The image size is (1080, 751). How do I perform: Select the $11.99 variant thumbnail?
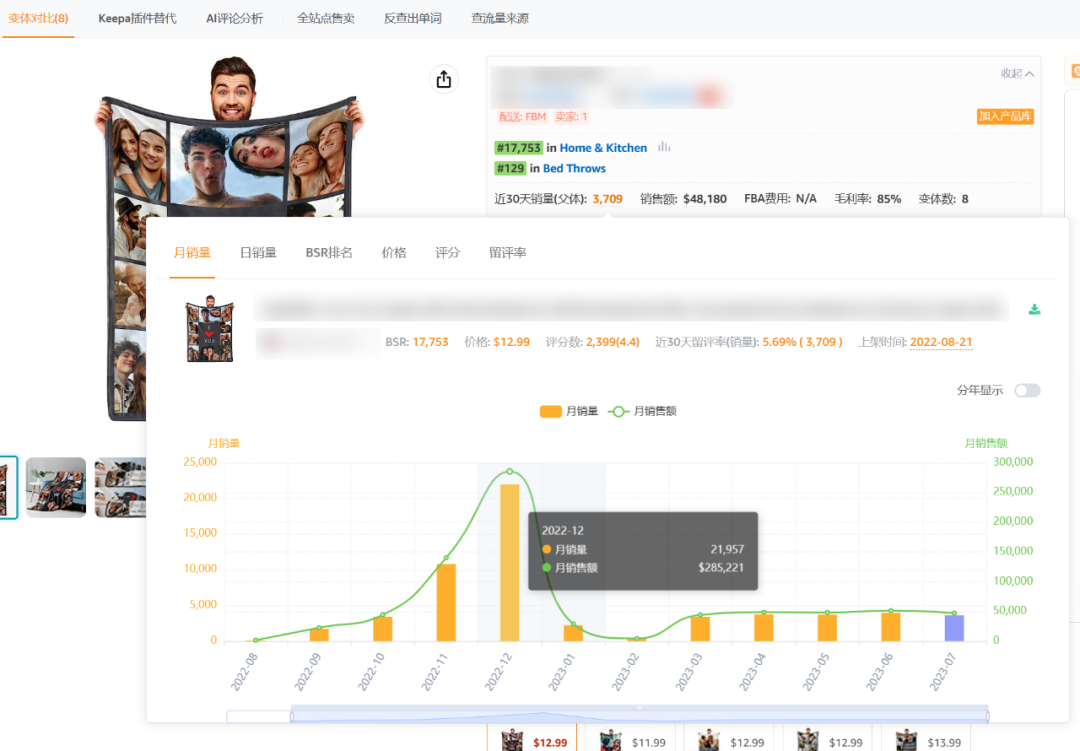click(634, 739)
